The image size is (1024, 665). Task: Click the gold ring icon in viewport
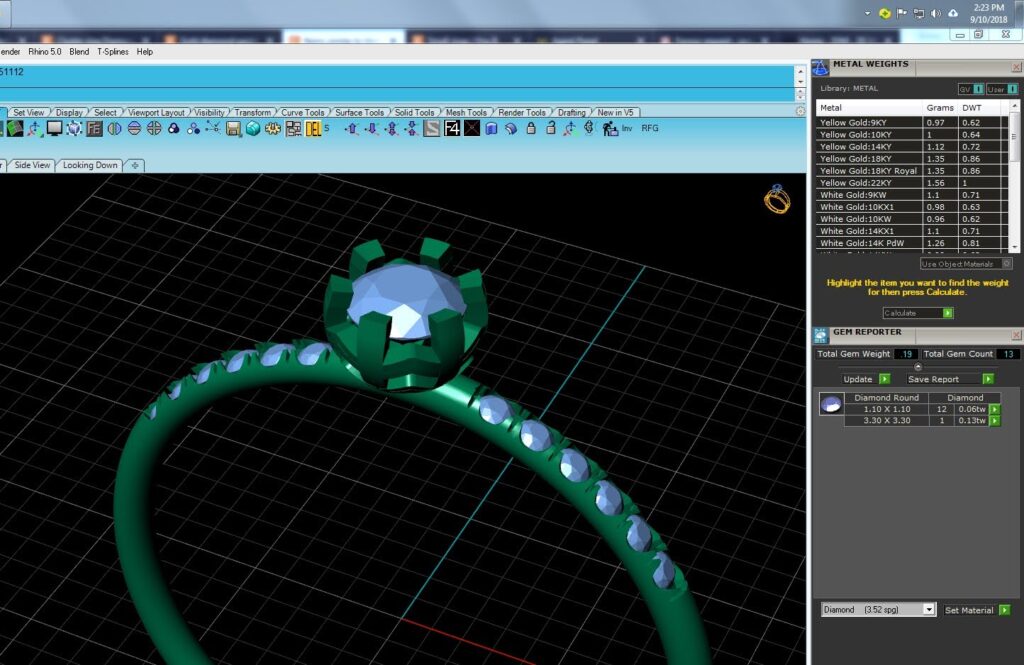pos(777,199)
